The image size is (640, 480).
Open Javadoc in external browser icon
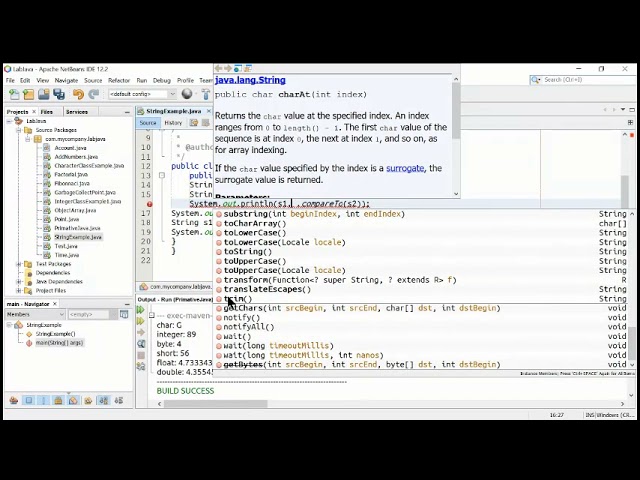coord(238,68)
